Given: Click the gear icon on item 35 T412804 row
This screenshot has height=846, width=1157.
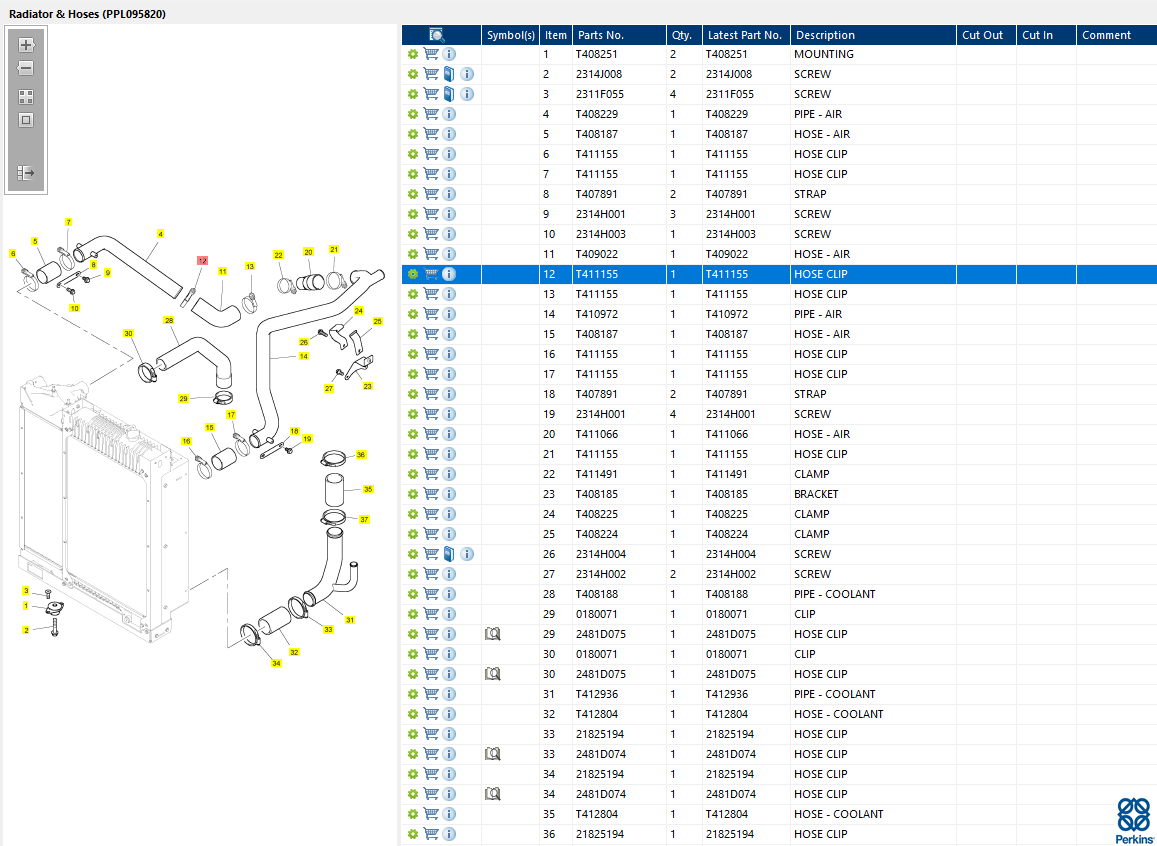Looking at the screenshot, I should [412, 814].
